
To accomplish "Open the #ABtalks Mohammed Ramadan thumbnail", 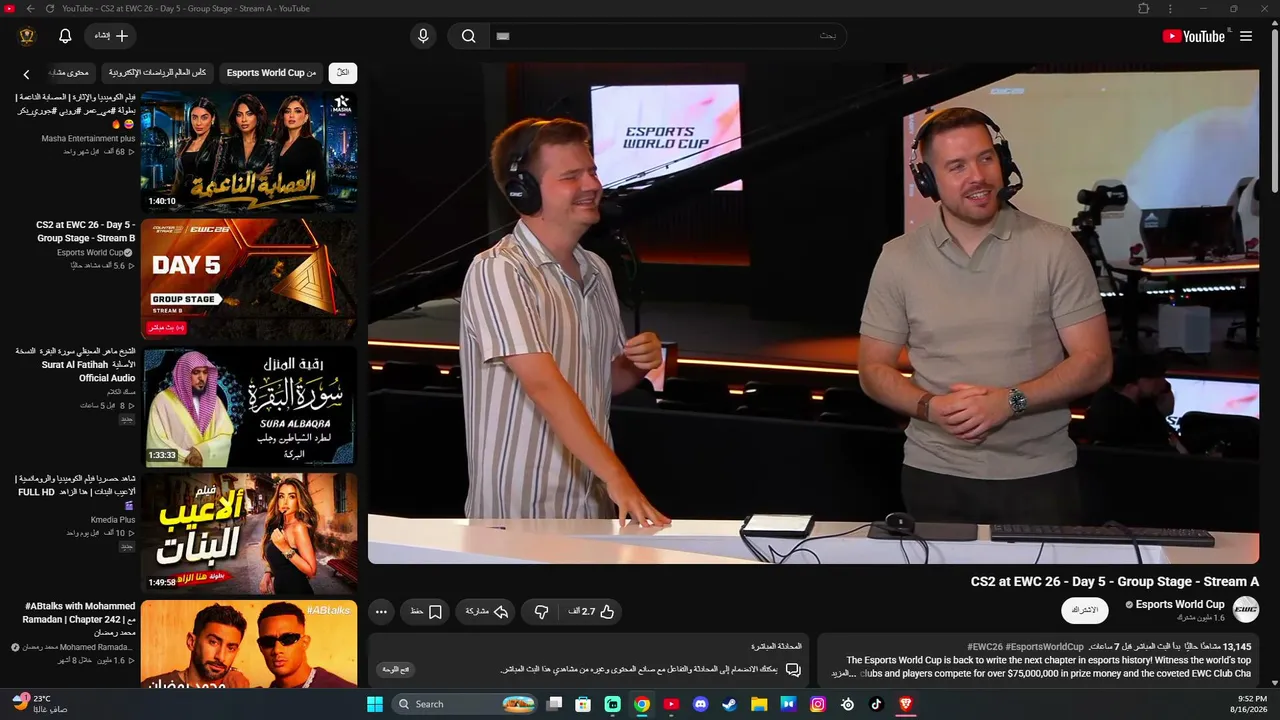I will 249,643.
